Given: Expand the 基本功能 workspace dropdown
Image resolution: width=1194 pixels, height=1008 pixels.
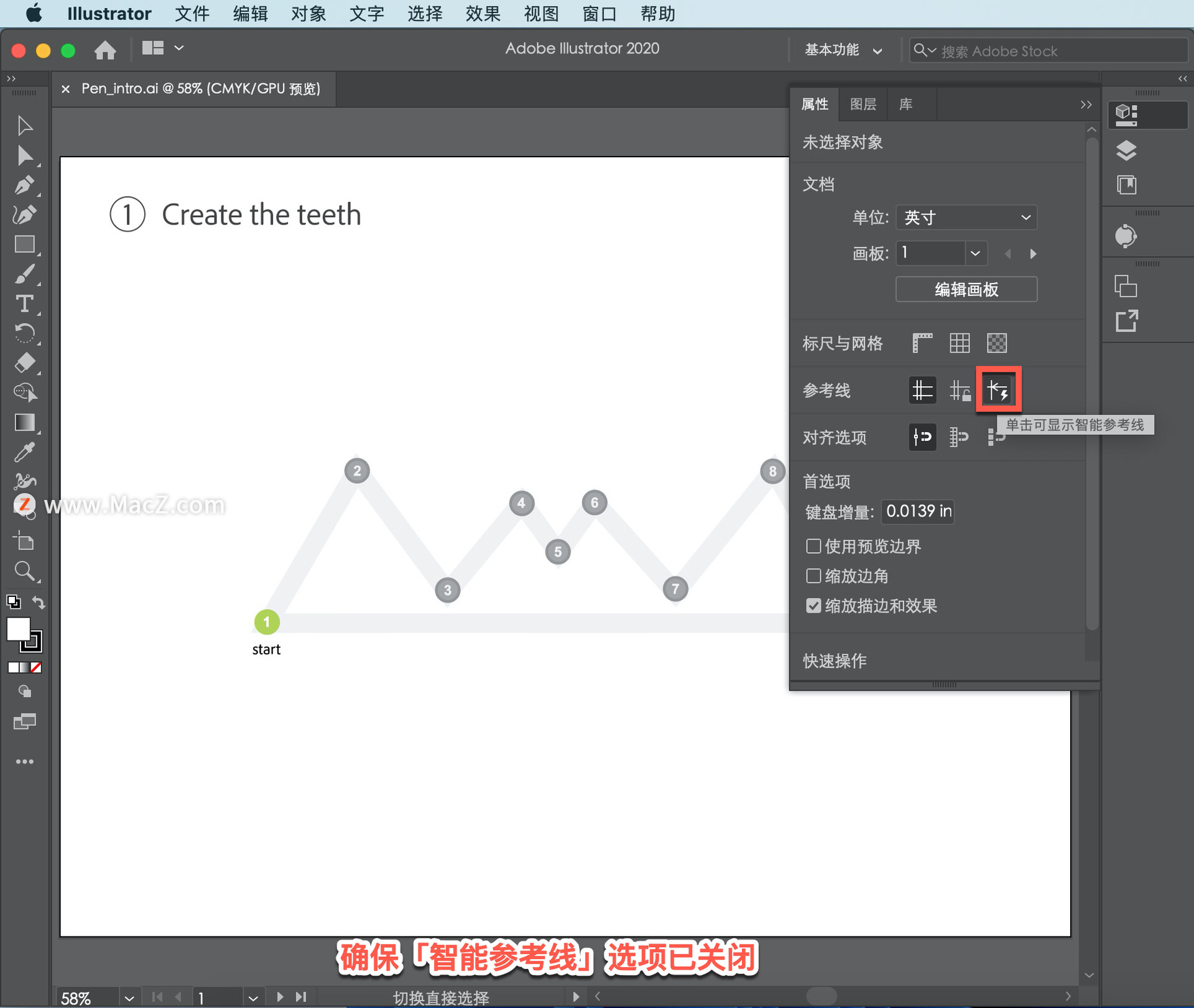Looking at the screenshot, I should (843, 50).
